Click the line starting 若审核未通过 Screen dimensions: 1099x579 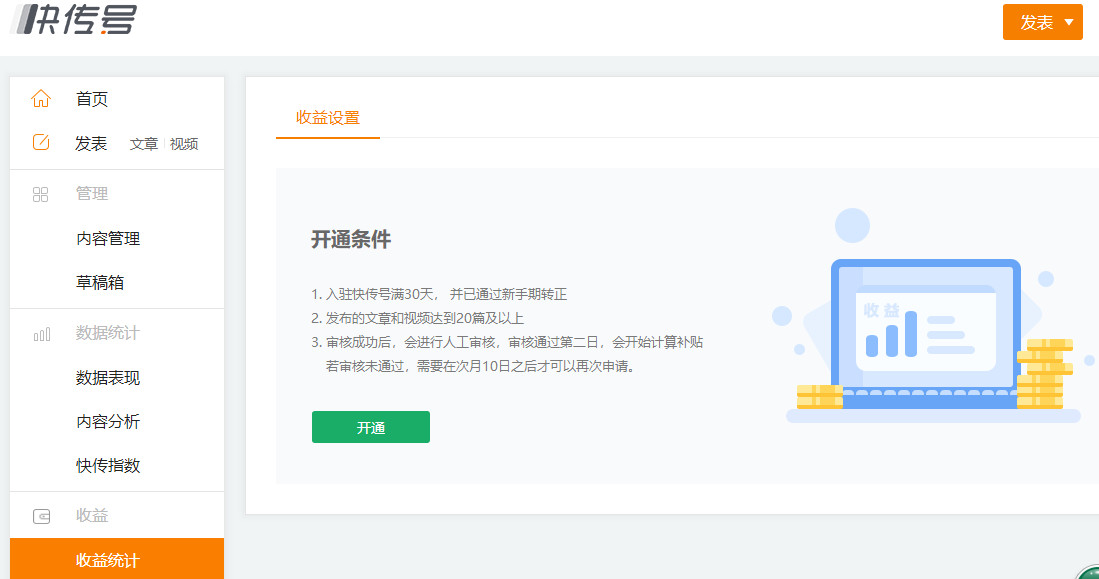(482, 366)
